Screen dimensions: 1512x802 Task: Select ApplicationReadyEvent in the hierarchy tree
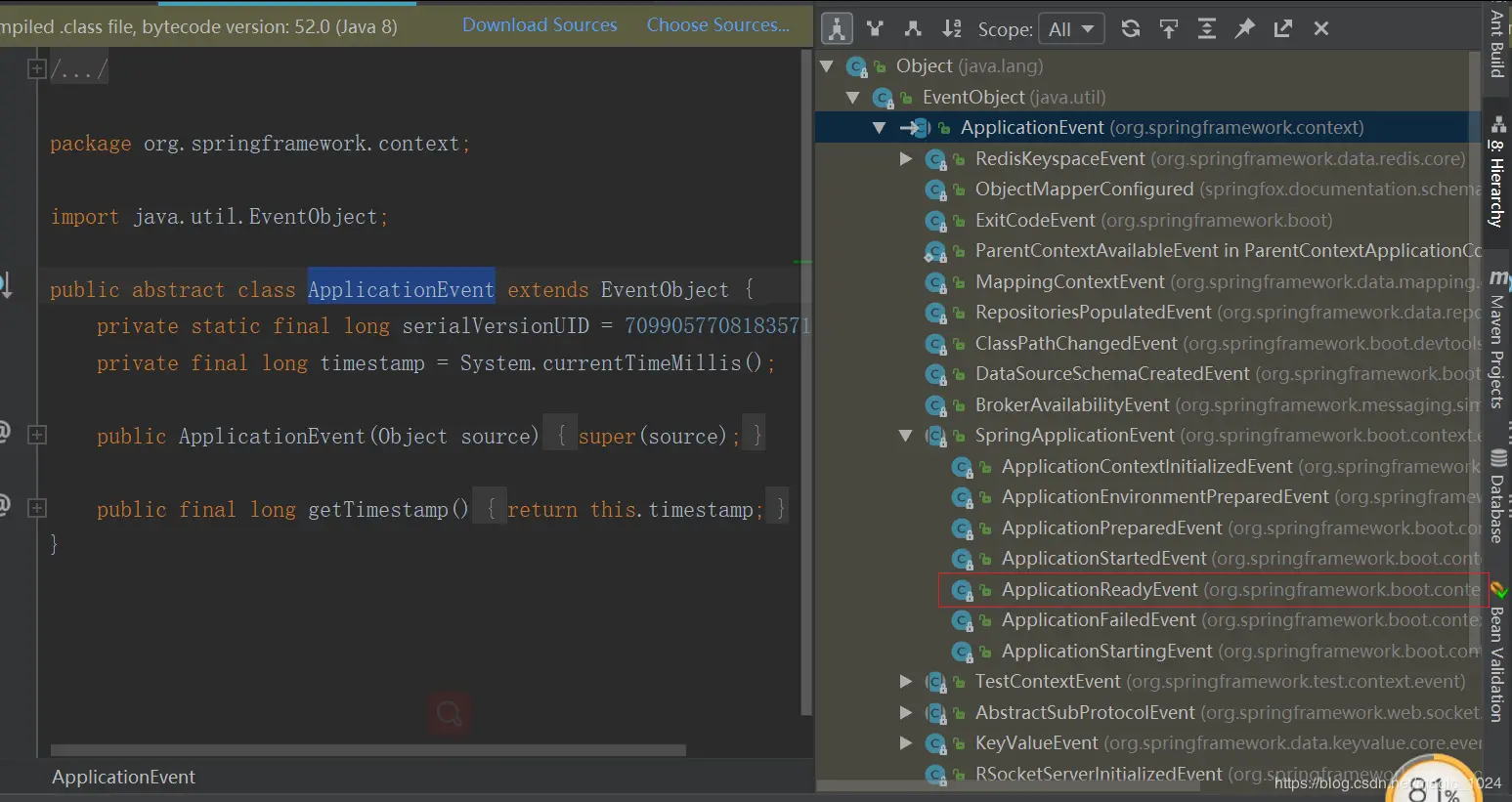click(x=1099, y=590)
